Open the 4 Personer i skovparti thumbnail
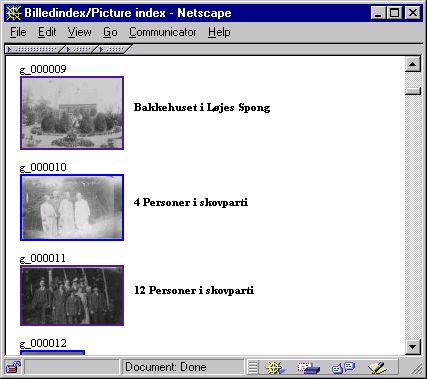The image size is (427, 379). pyautogui.click(x=72, y=207)
